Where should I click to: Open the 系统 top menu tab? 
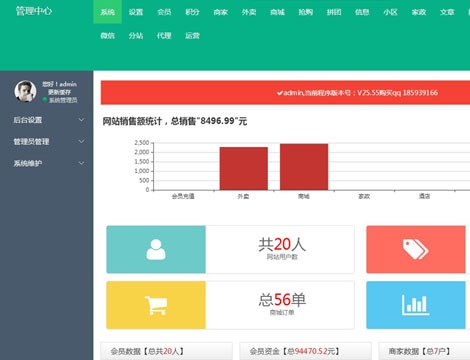107,12
